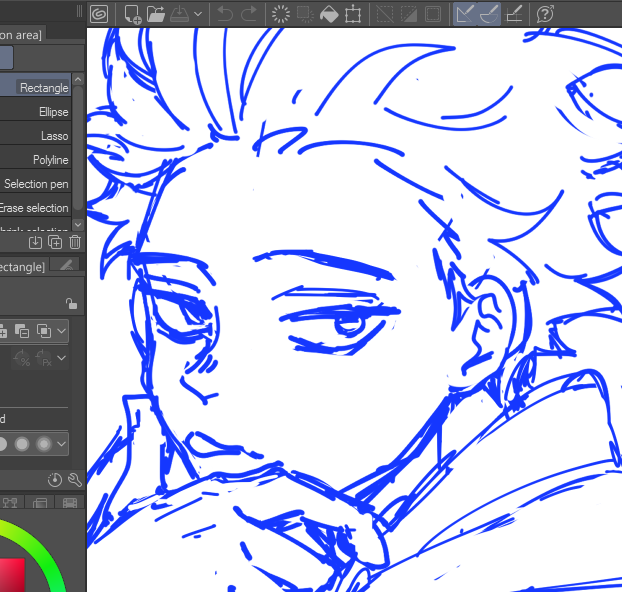Click the selected sub tool group button
This screenshot has width=622, height=592.
click(x=6, y=58)
